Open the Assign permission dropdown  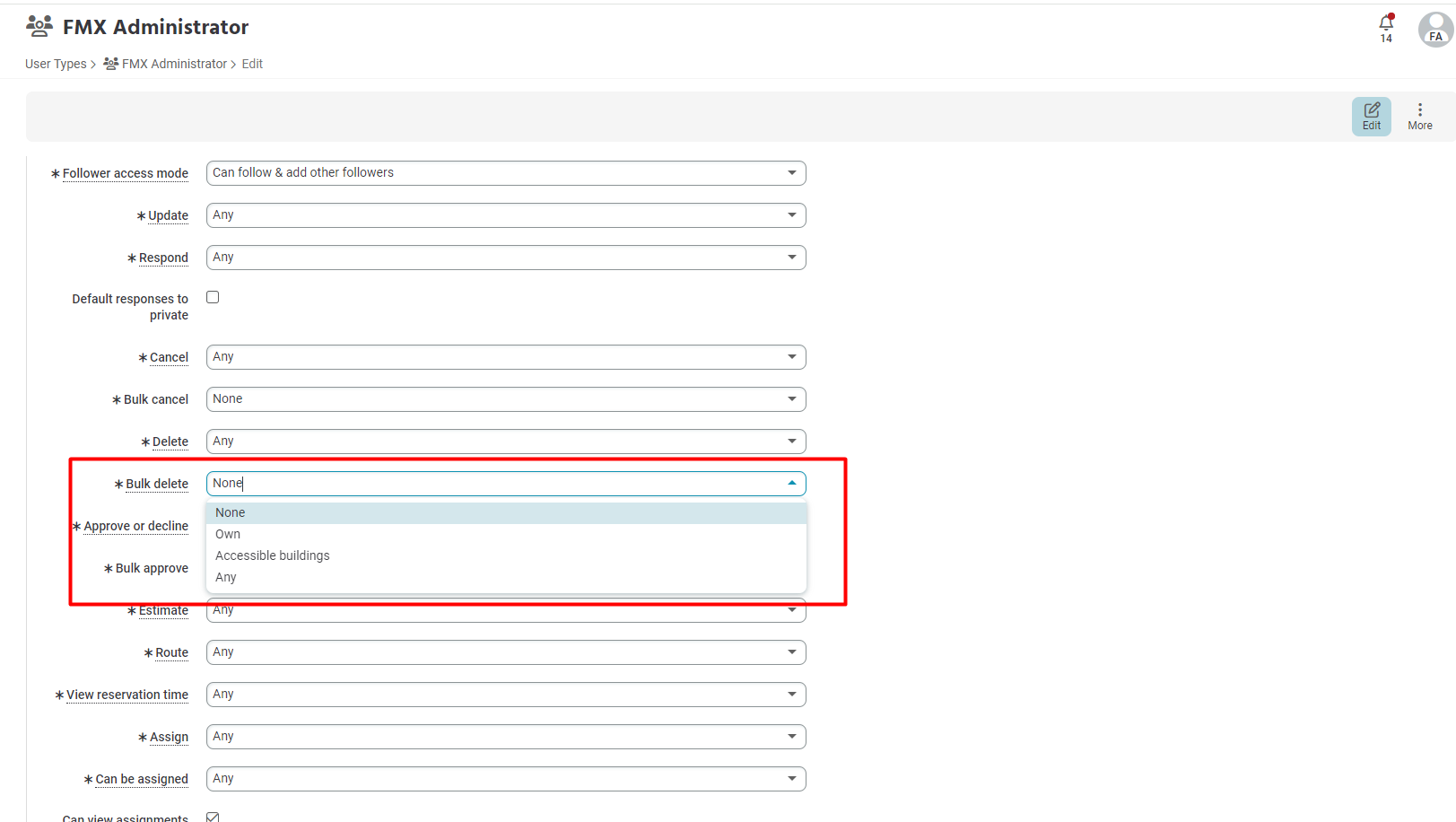point(506,737)
